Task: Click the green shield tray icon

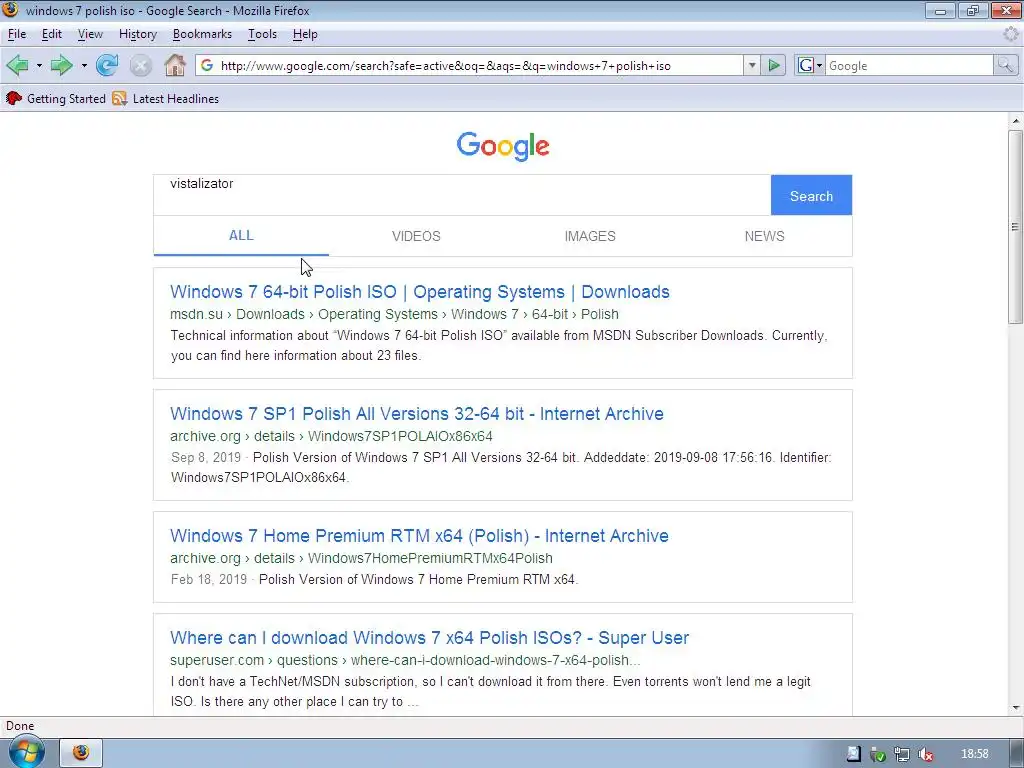Action: coord(878,754)
